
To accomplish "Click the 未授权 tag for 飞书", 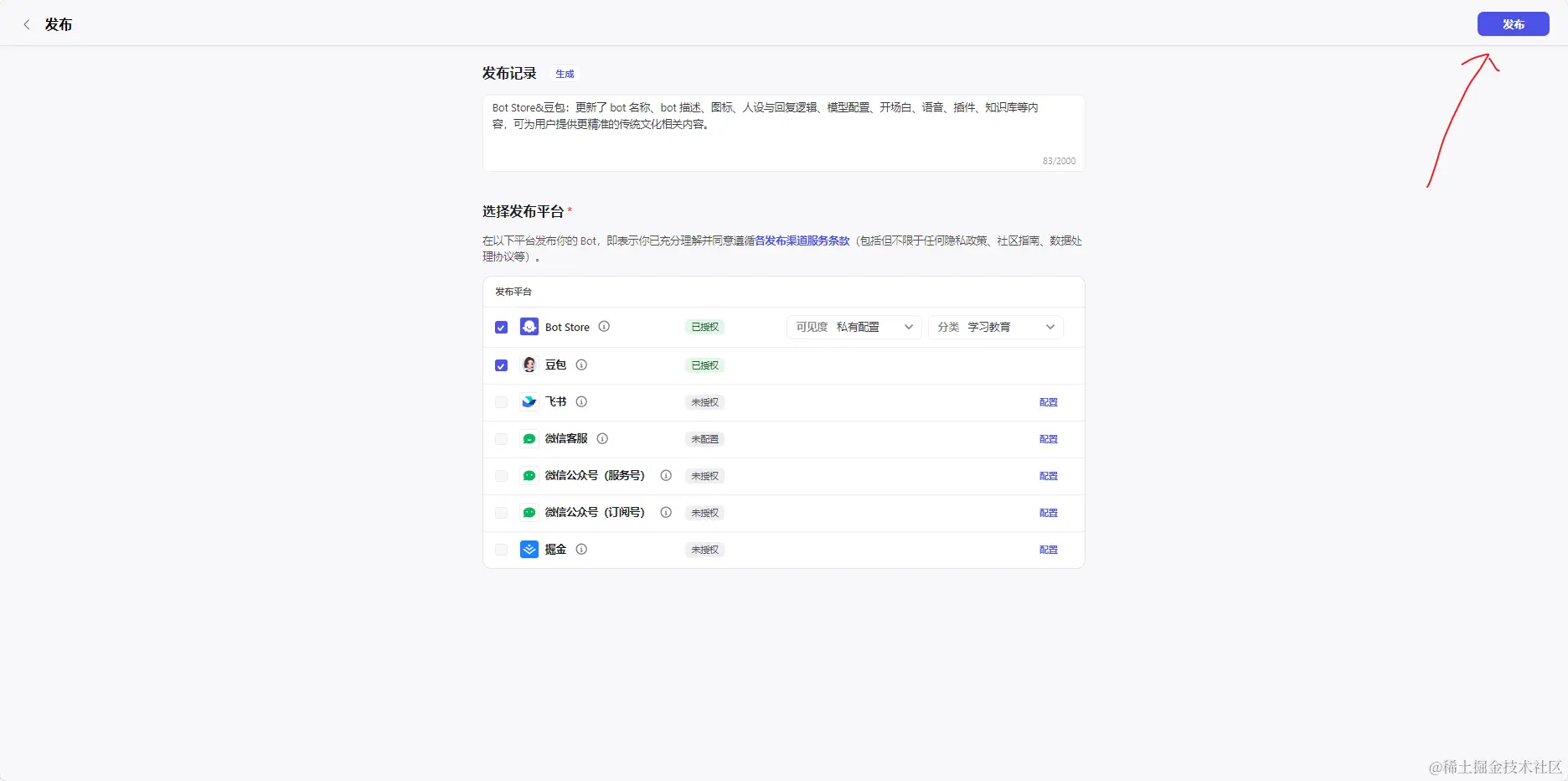I will pos(704,402).
